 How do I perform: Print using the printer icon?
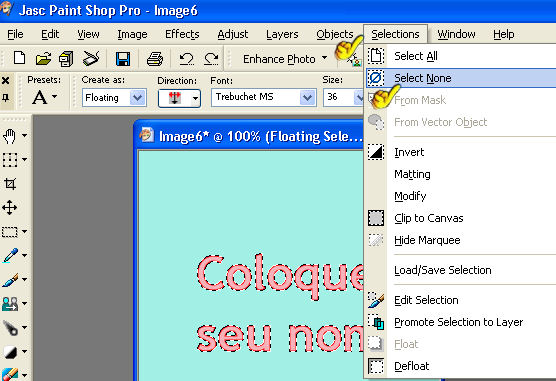tap(155, 59)
